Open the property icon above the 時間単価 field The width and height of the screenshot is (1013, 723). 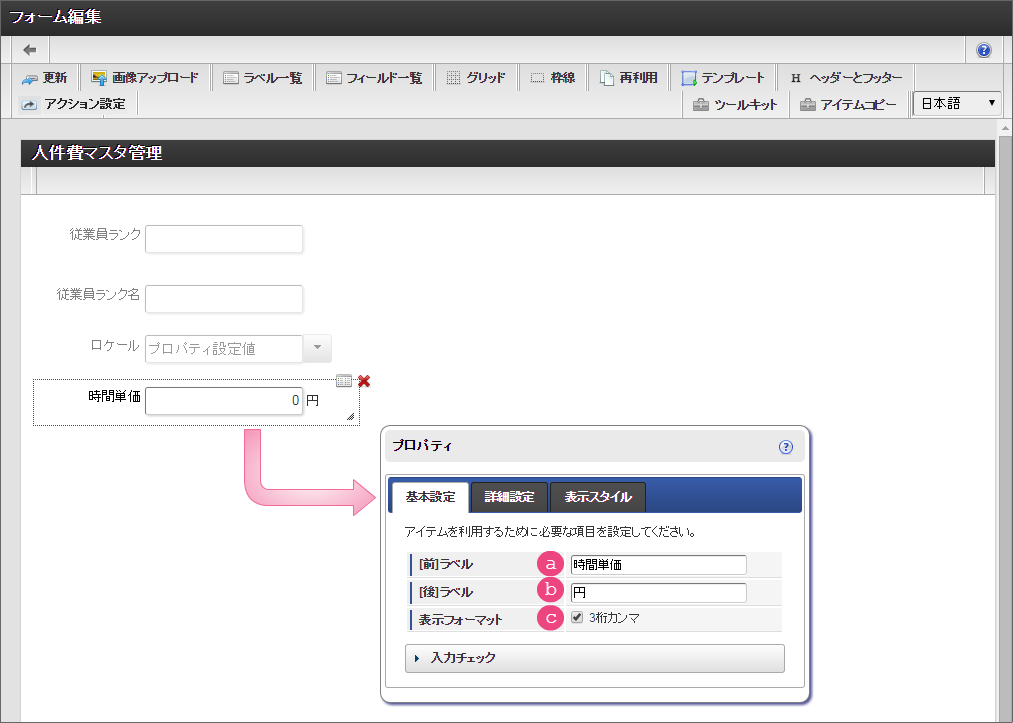344,381
